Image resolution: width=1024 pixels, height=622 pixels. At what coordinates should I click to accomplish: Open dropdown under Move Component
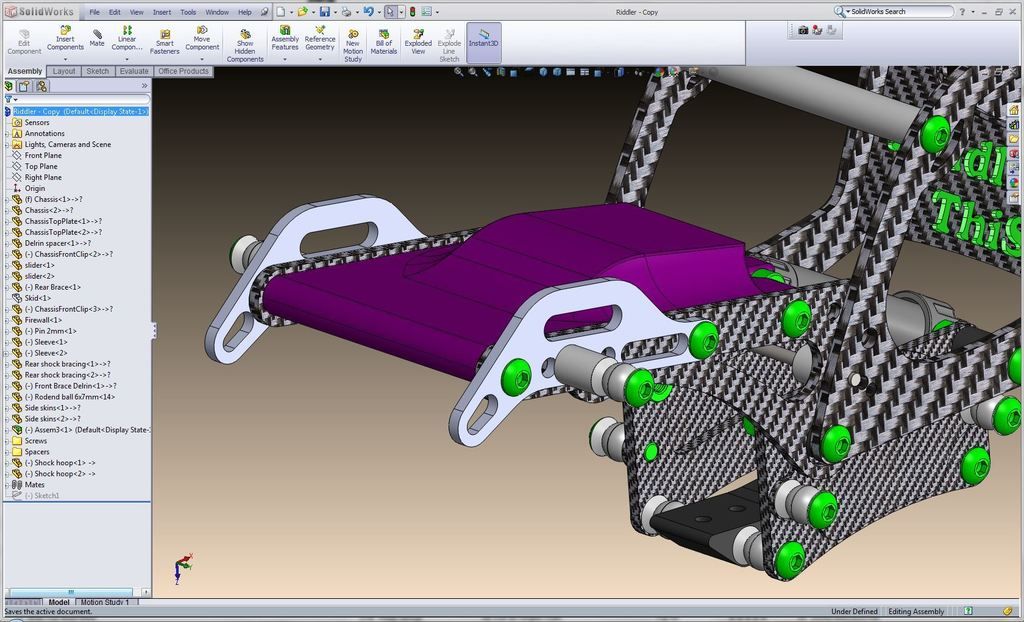[202, 59]
